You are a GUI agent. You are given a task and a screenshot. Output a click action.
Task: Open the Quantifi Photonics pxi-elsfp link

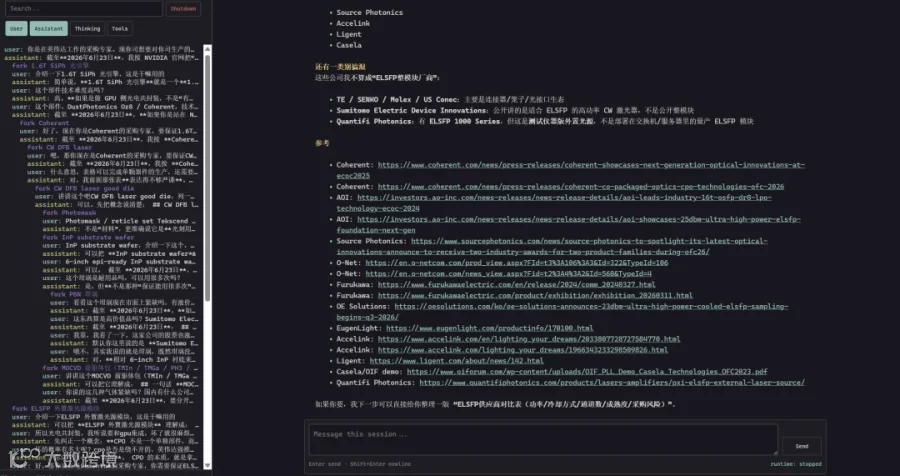[x=612, y=383]
